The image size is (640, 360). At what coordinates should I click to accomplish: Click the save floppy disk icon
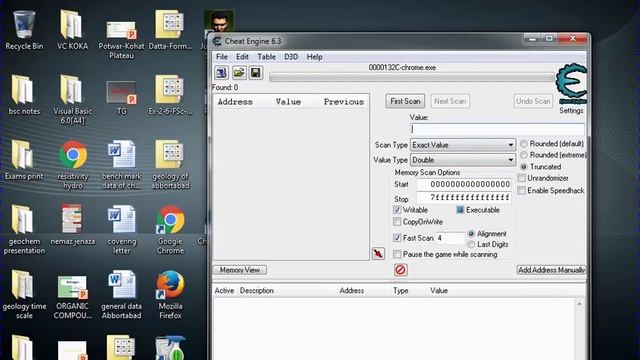(256, 73)
